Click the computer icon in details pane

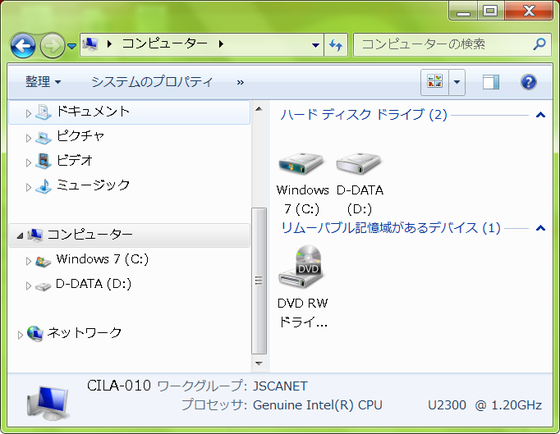pyautogui.click(x=48, y=403)
